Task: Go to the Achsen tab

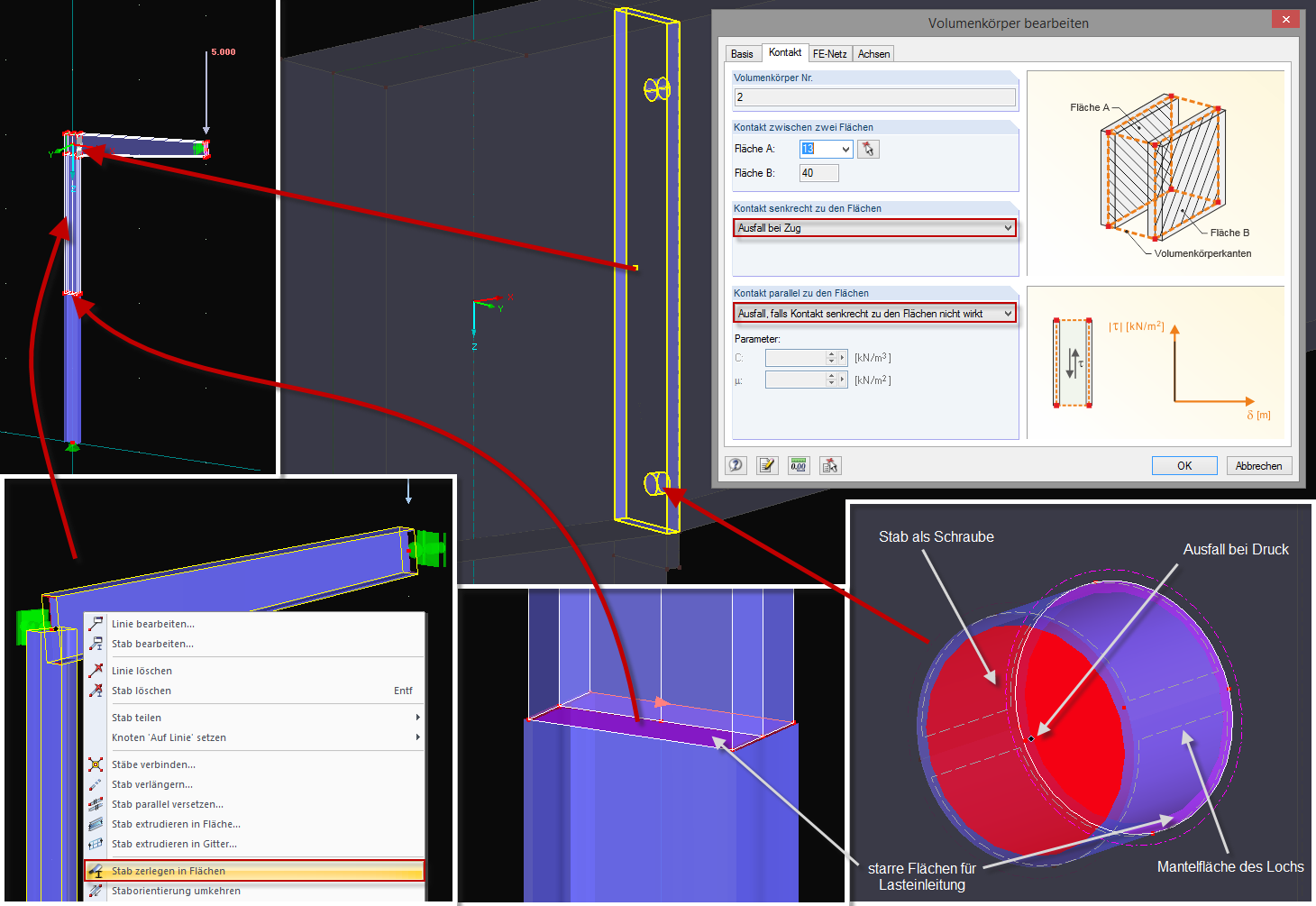Action: point(874,54)
